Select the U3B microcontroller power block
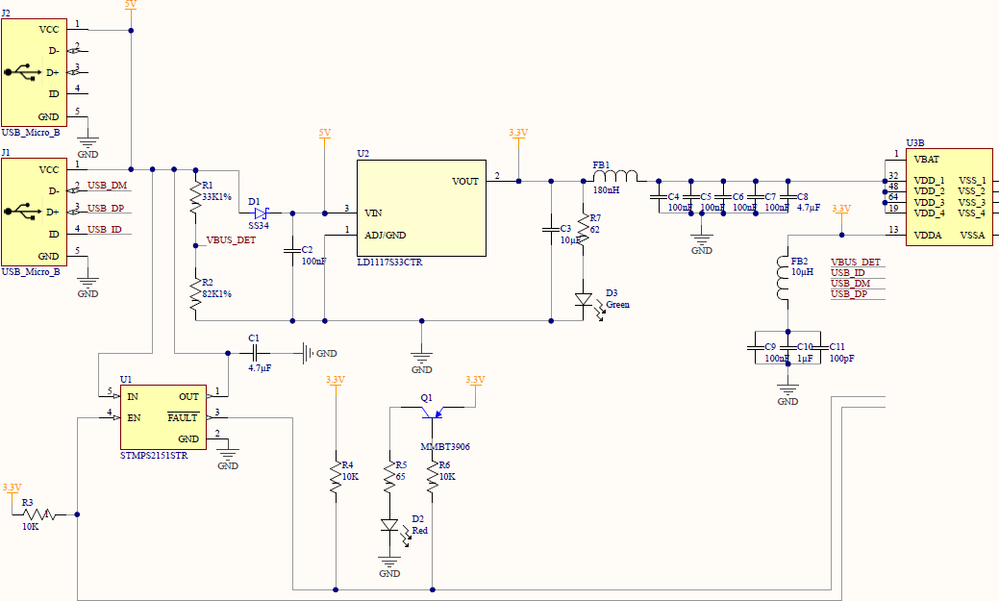This screenshot has height=601, width=999. pyautogui.click(x=949, y=197)
